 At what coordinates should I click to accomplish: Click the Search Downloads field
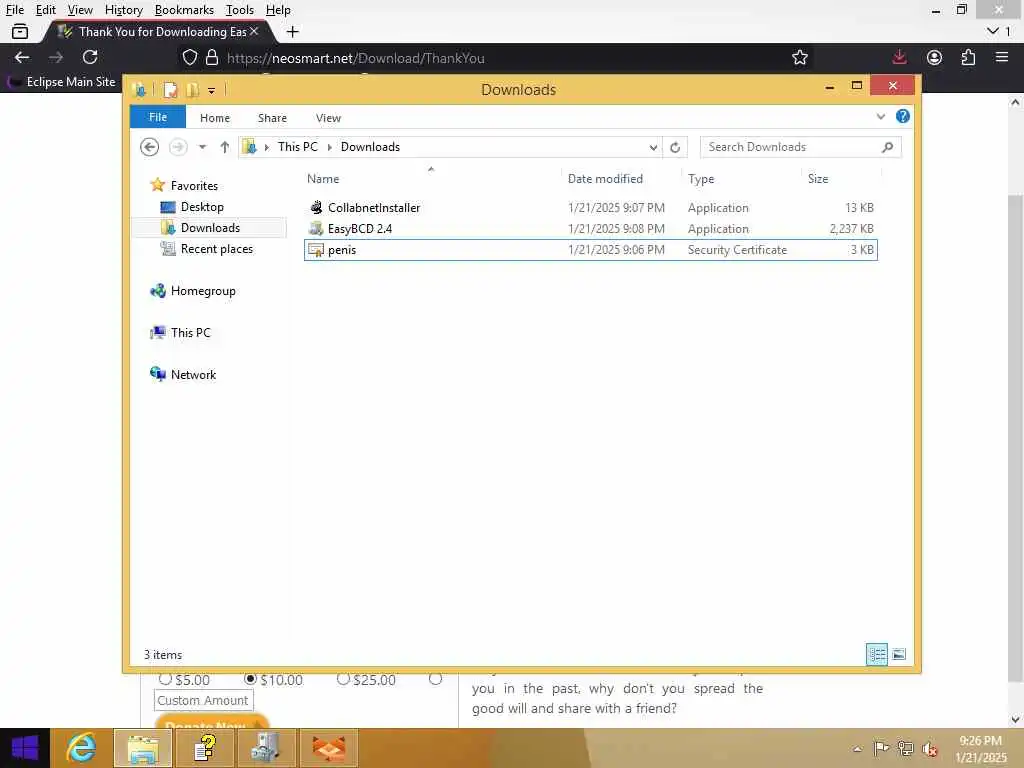point(800,147)
